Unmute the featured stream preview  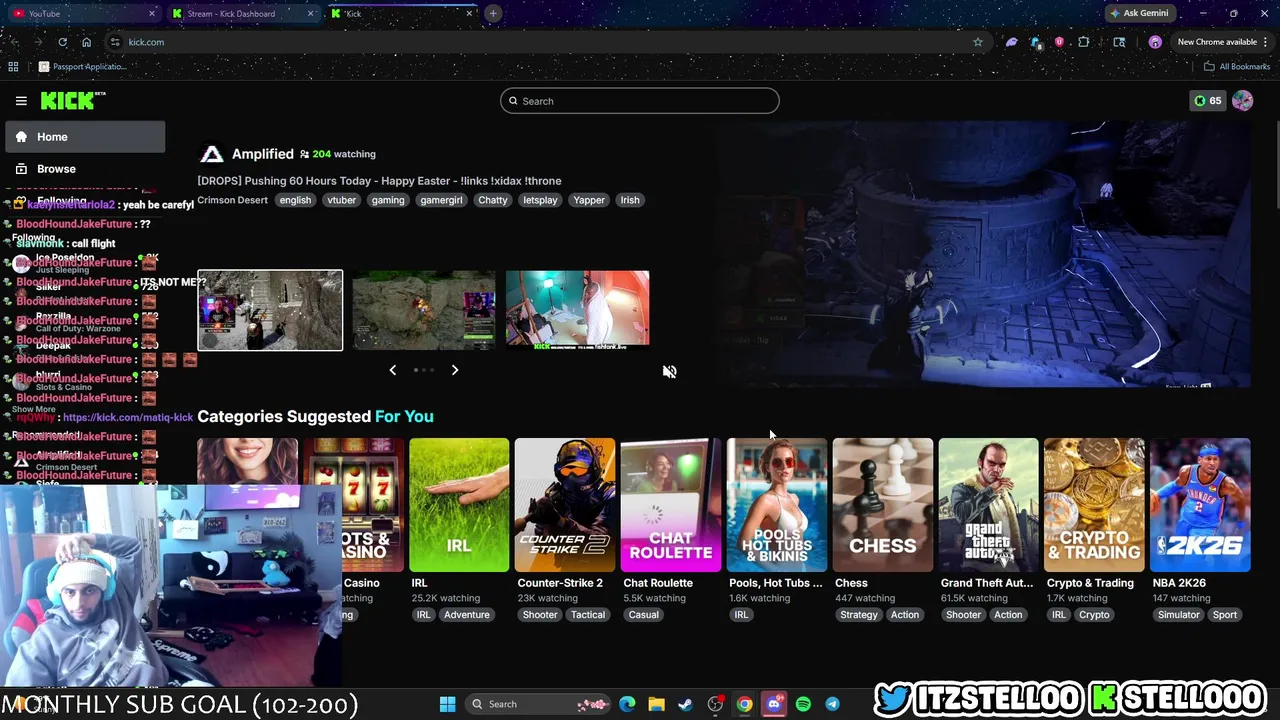[670, 372]
